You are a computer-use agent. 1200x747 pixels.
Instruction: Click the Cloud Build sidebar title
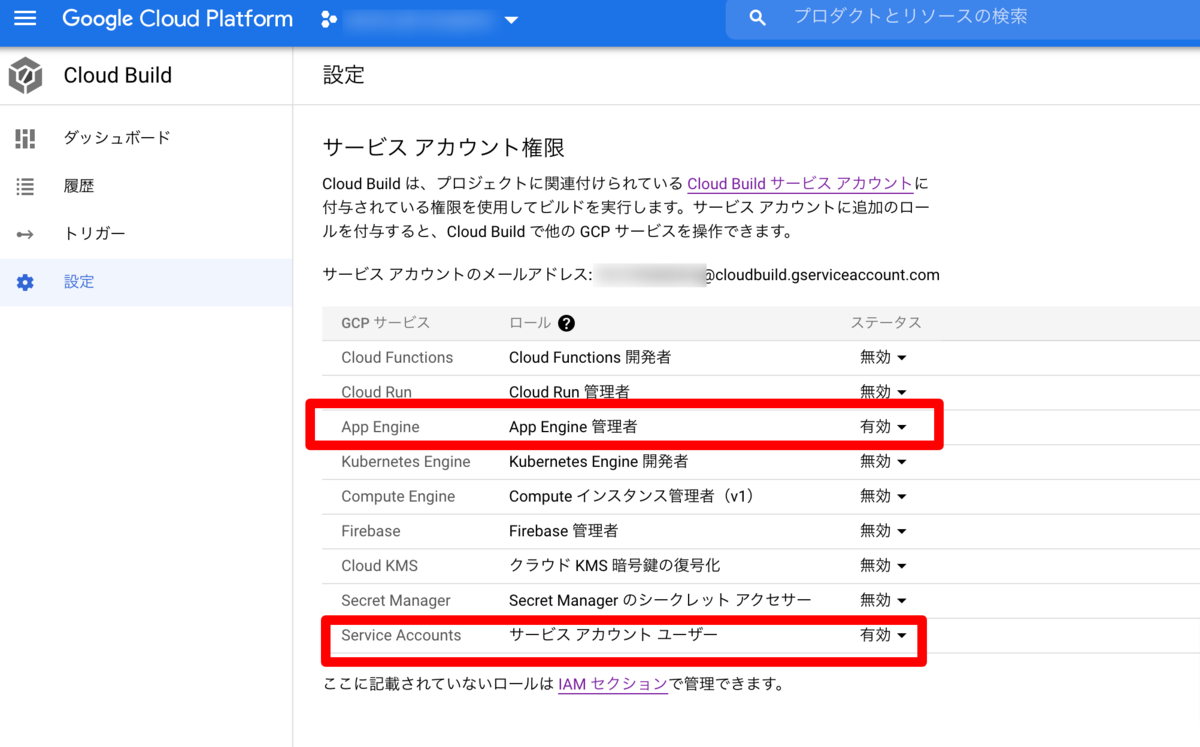pyautogui.click(x=117, y=76)
